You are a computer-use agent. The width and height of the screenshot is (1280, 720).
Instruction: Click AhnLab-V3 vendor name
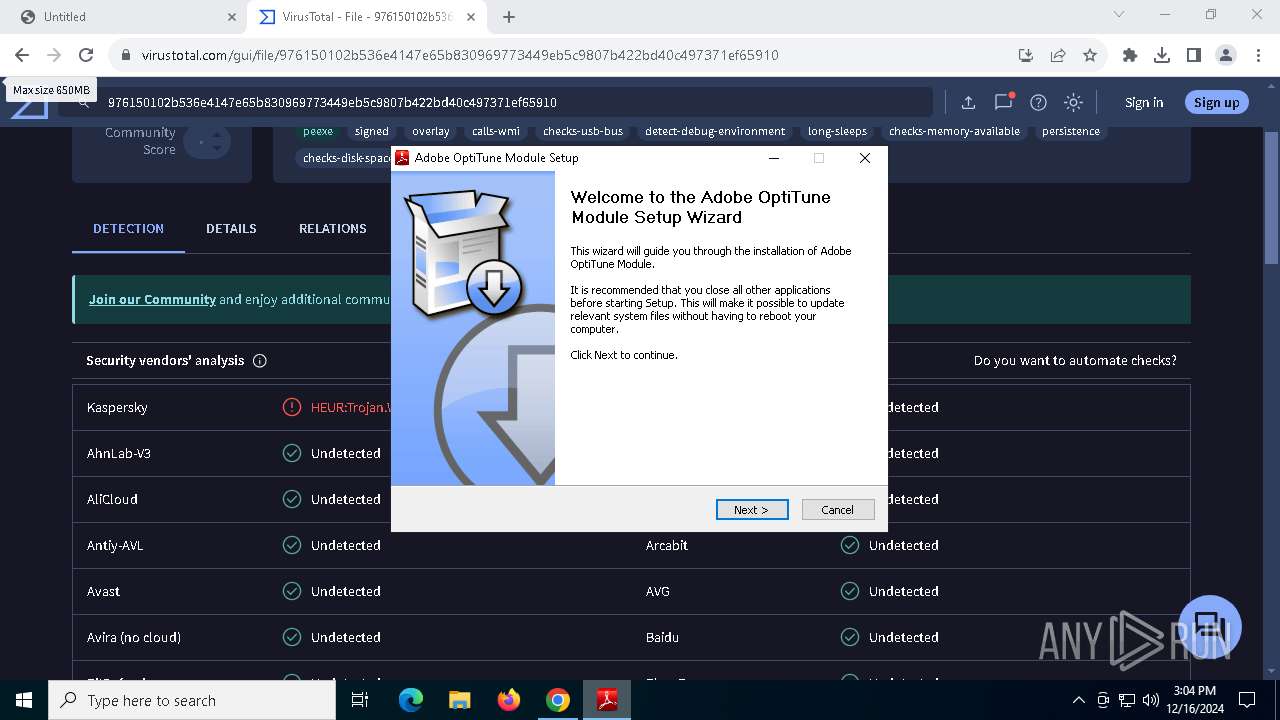click(119, 453)
